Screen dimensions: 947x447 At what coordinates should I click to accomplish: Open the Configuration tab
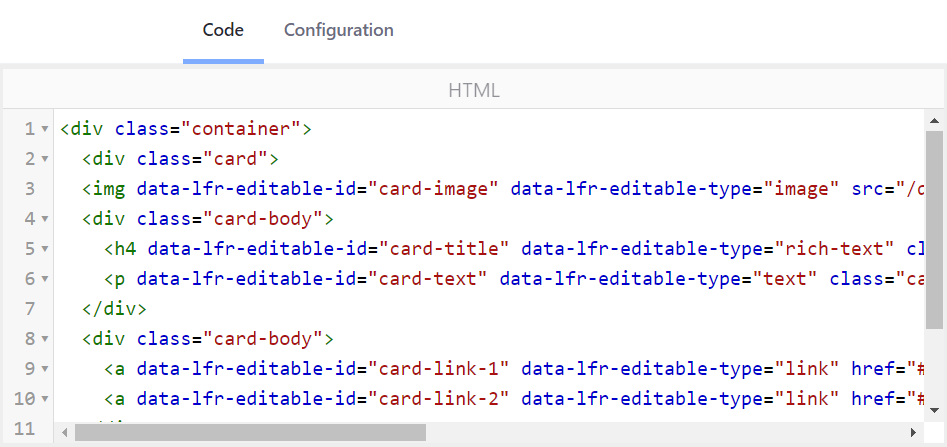(x=338, y=30)
